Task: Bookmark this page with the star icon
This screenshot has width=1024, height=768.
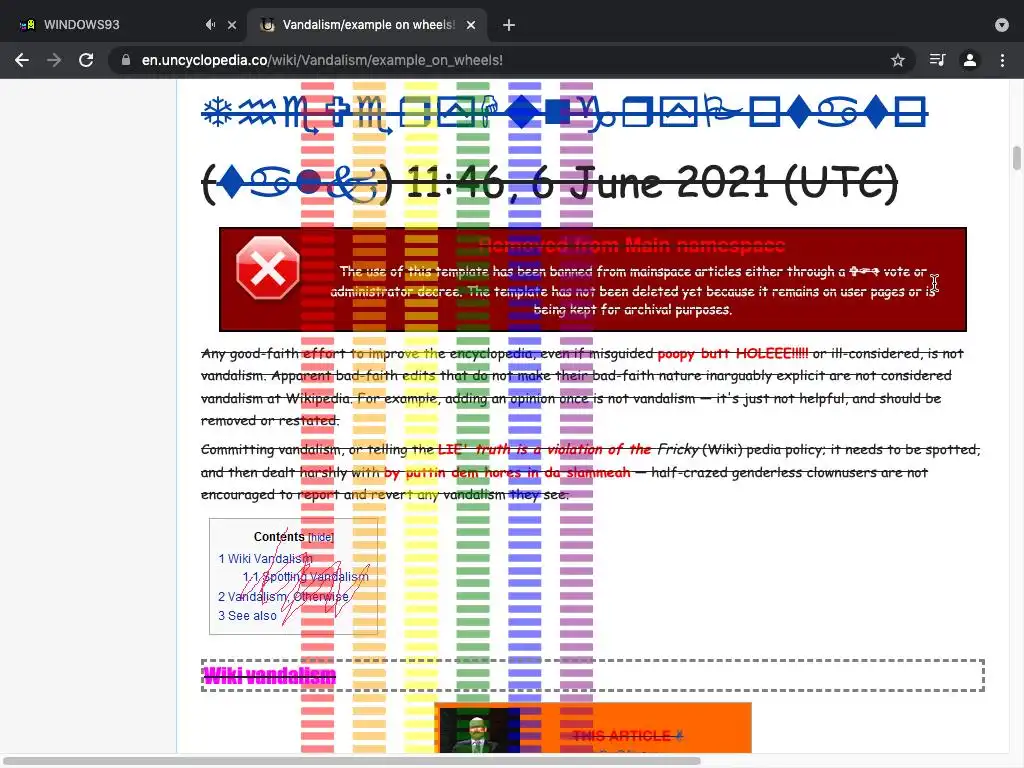Action: (898, 60)
